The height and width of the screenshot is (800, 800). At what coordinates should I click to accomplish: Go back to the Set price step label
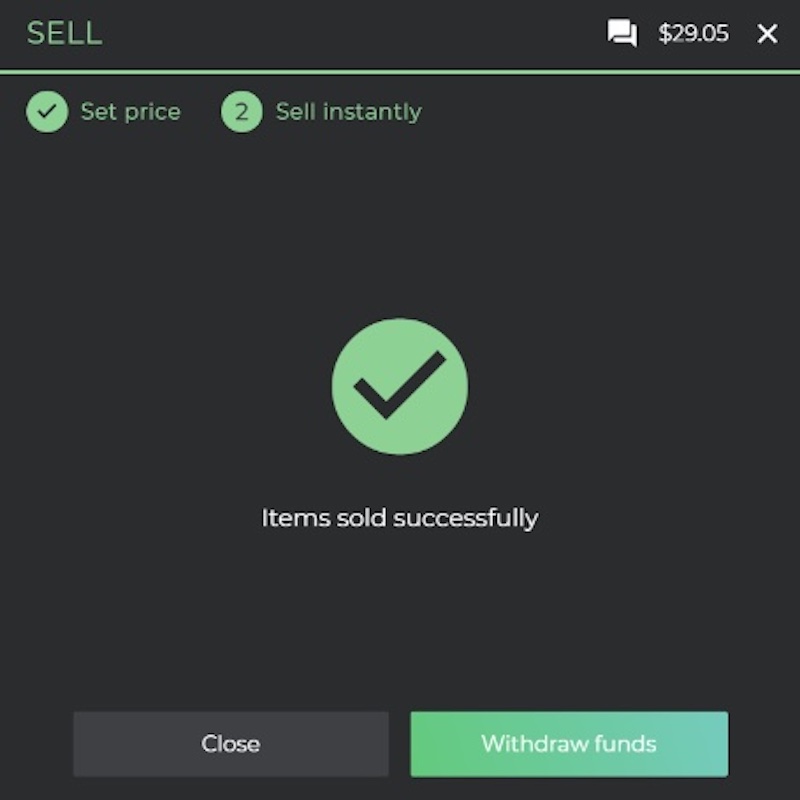131,112
